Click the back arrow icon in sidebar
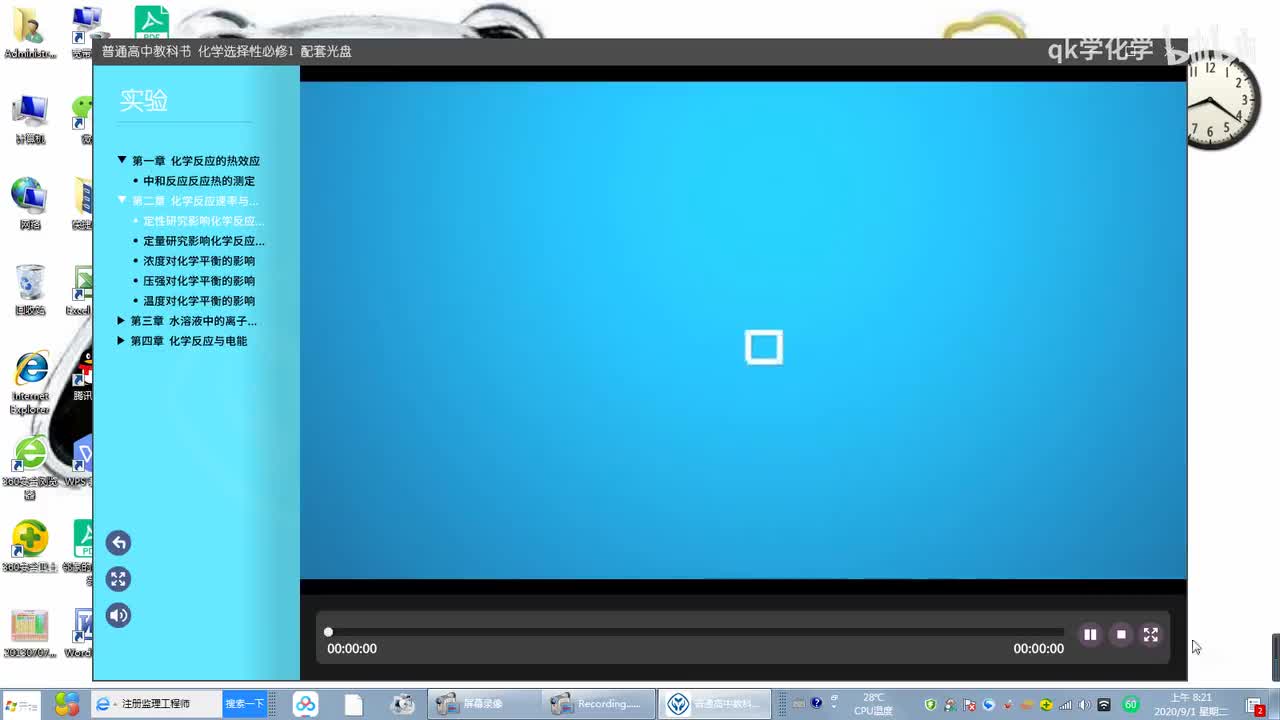This screenshot has height=720, width=1280. [x=119, y=543]
